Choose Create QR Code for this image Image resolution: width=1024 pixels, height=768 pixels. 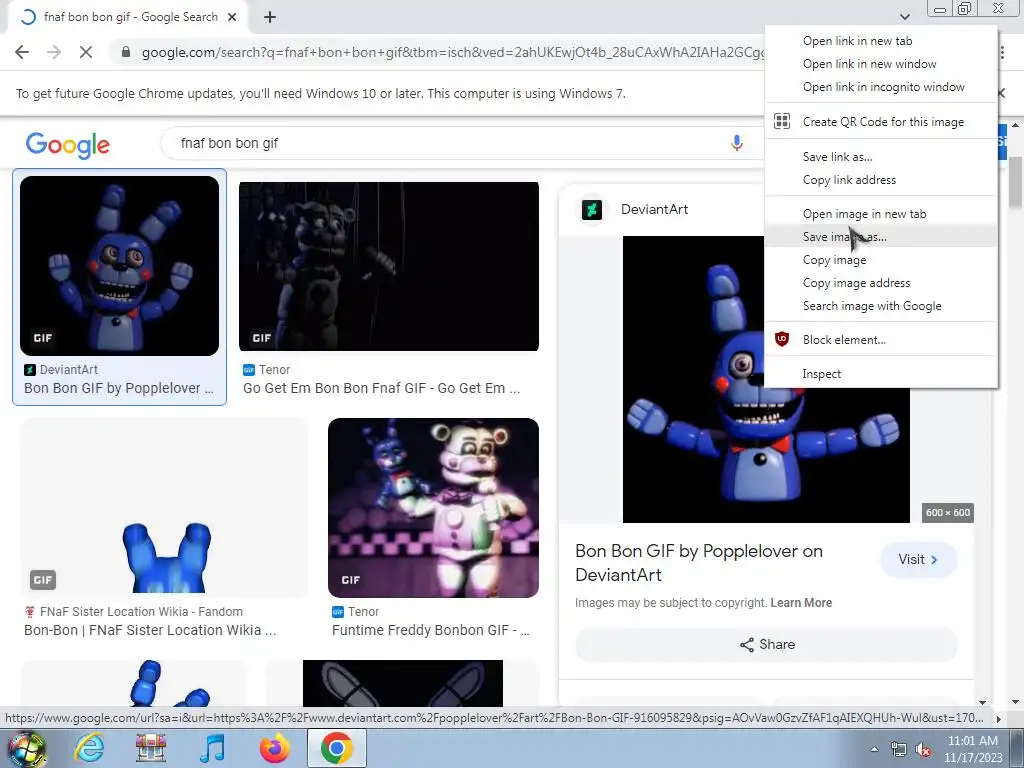[881, 121]
